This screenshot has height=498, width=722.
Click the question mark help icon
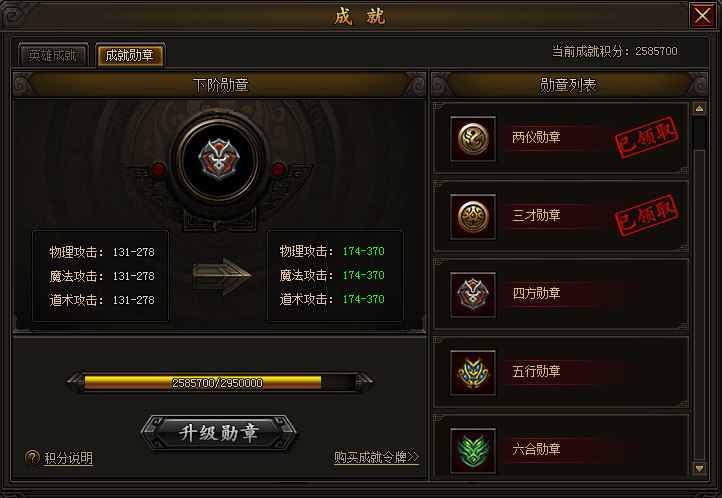pos(32,457)
